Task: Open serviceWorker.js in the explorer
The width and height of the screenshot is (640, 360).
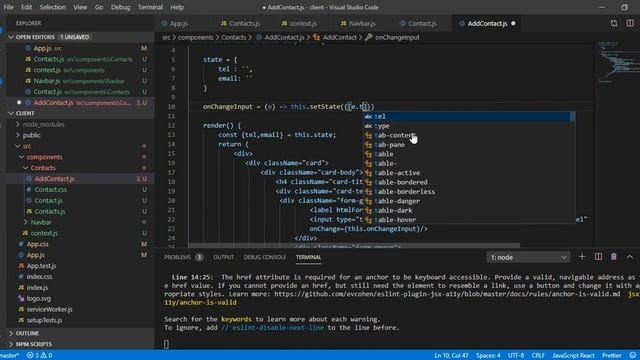Action: [x=49, y=309]
